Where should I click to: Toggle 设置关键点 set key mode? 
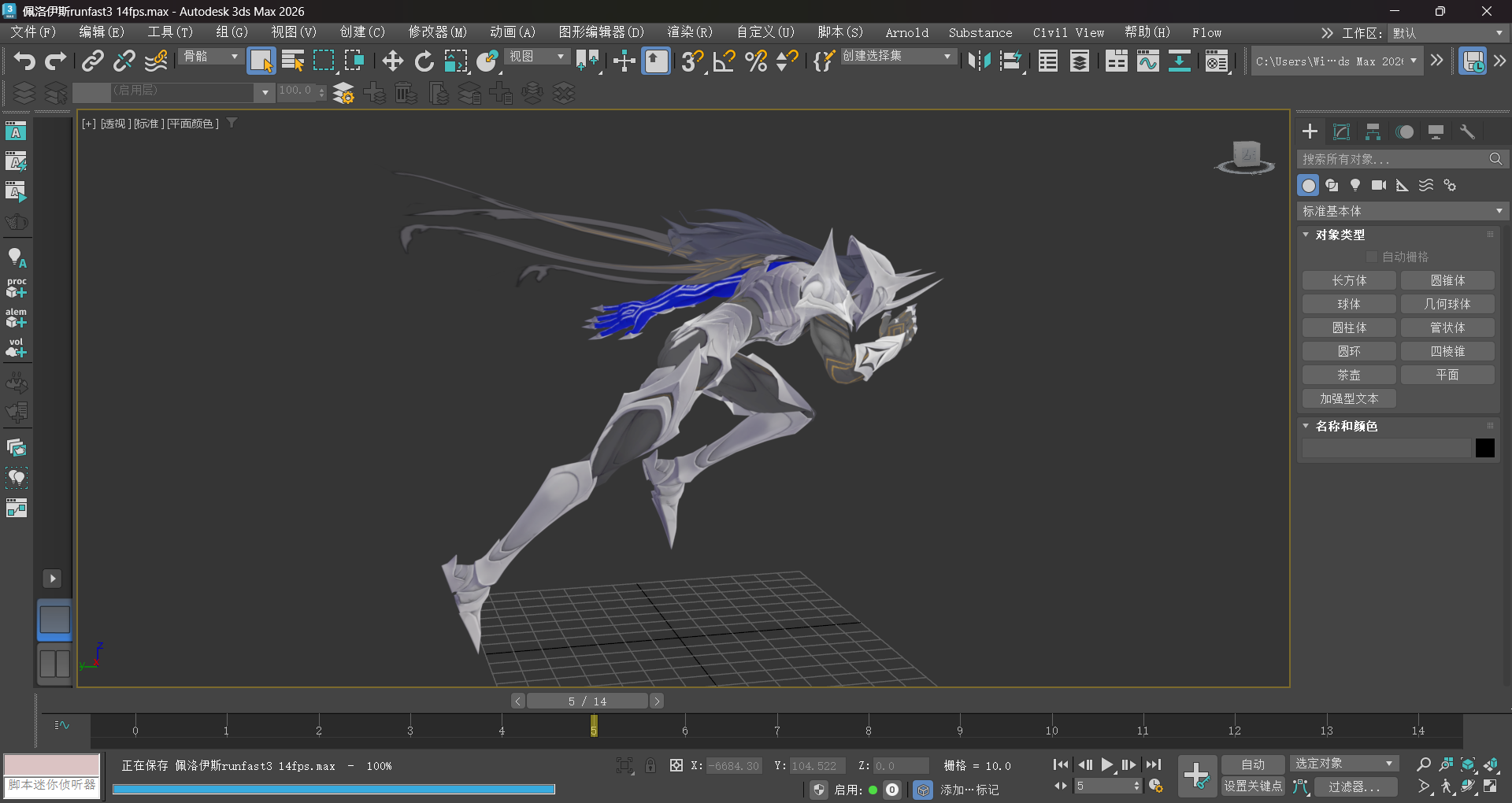(1252, 786)
